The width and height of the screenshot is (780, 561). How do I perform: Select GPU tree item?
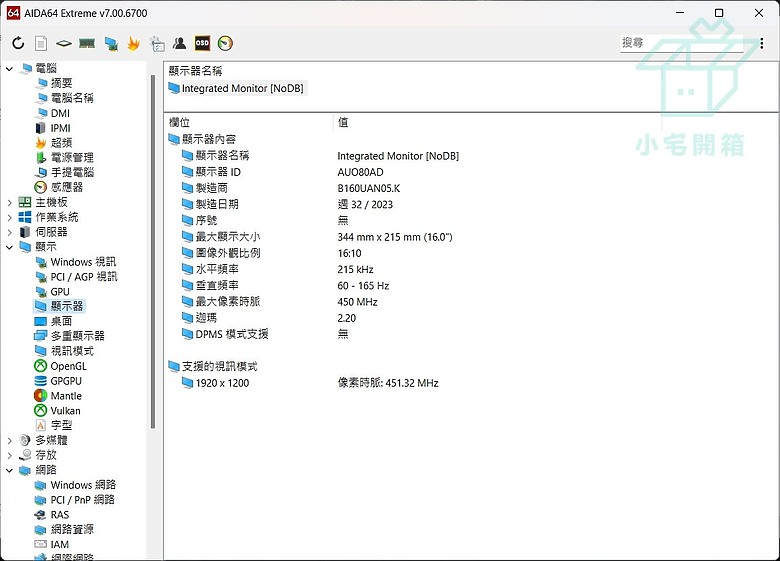(53, 291)
